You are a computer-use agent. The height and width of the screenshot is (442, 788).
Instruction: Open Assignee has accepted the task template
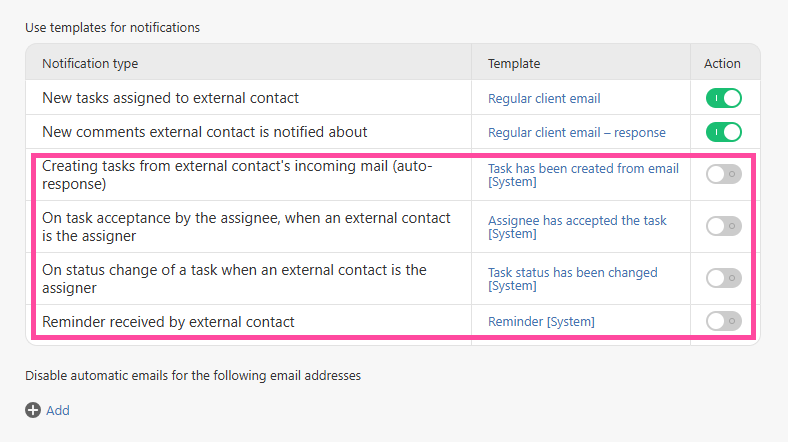pos(577,221)
